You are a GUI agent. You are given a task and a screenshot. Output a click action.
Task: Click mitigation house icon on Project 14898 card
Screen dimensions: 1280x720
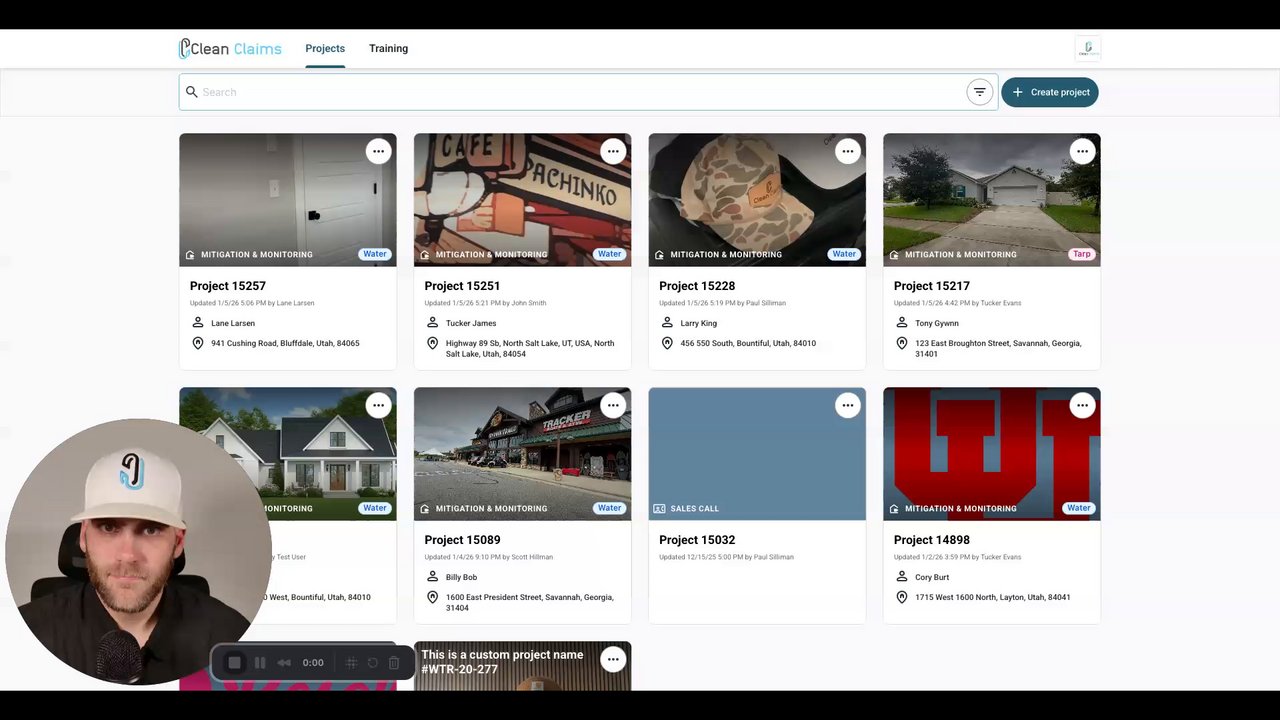pyautogui.click(x=894, y=509)
